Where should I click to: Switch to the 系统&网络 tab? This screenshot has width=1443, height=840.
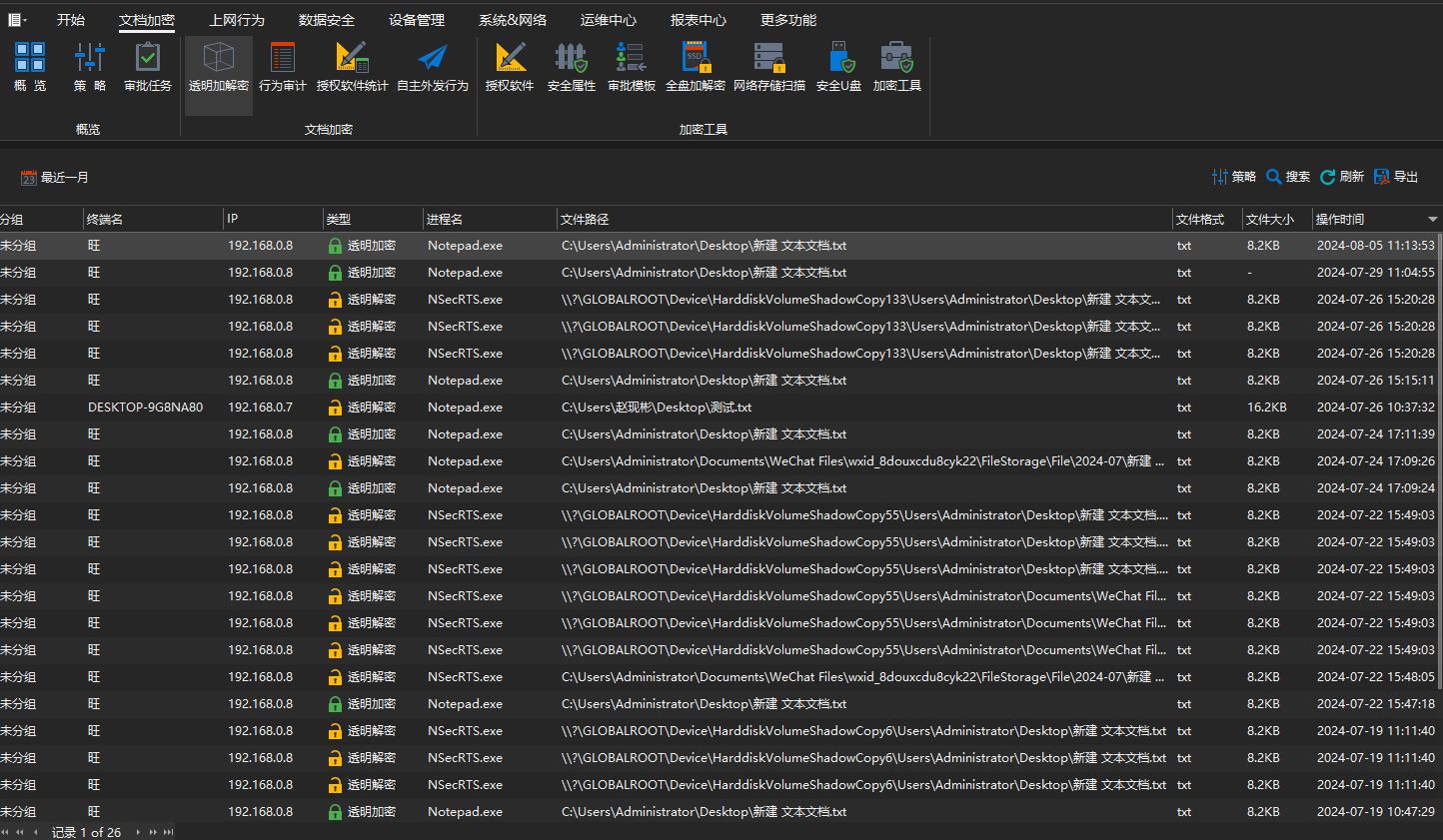pos(513,20)
